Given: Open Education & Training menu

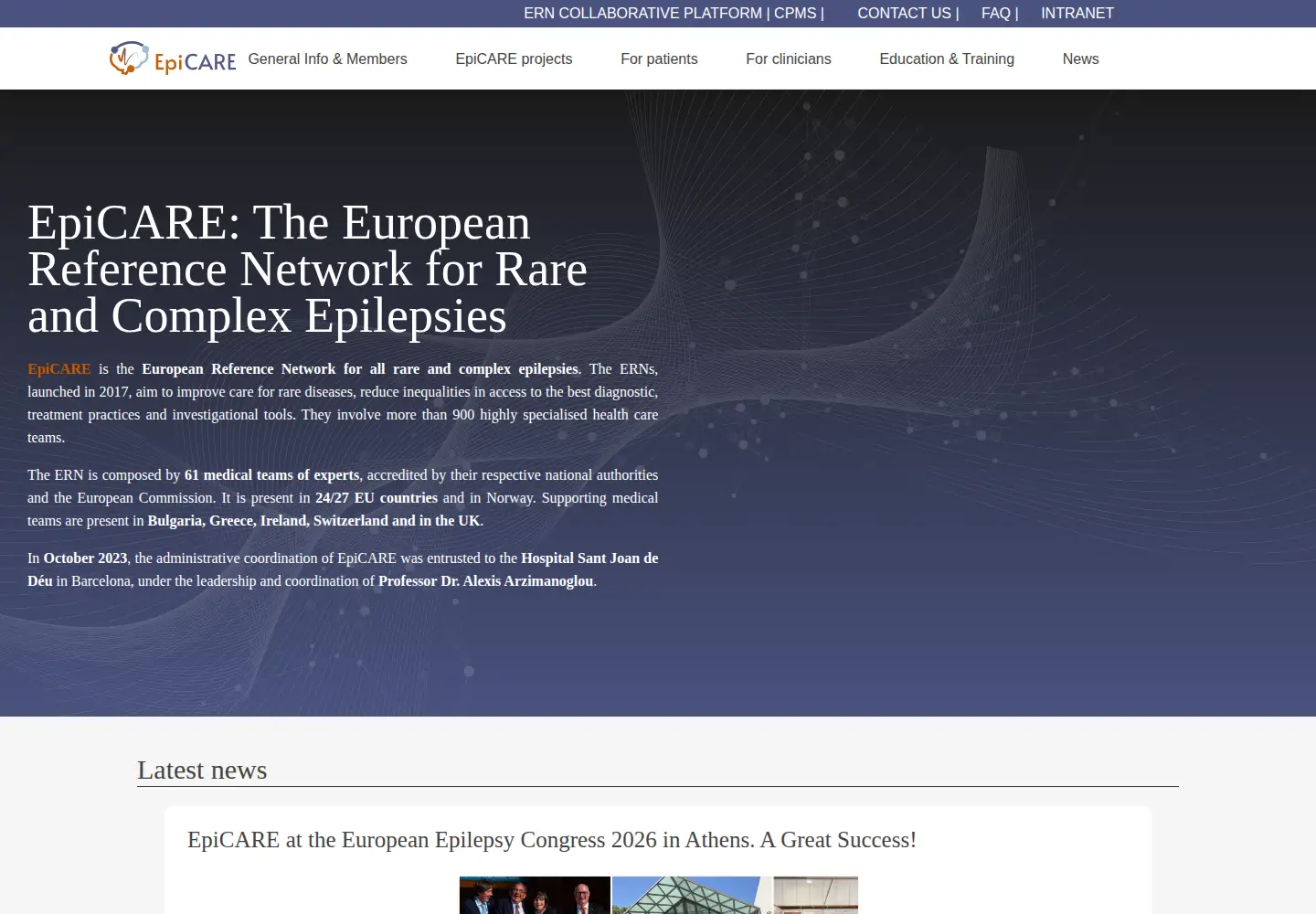Looking at the screenshot, I should 947,58.
